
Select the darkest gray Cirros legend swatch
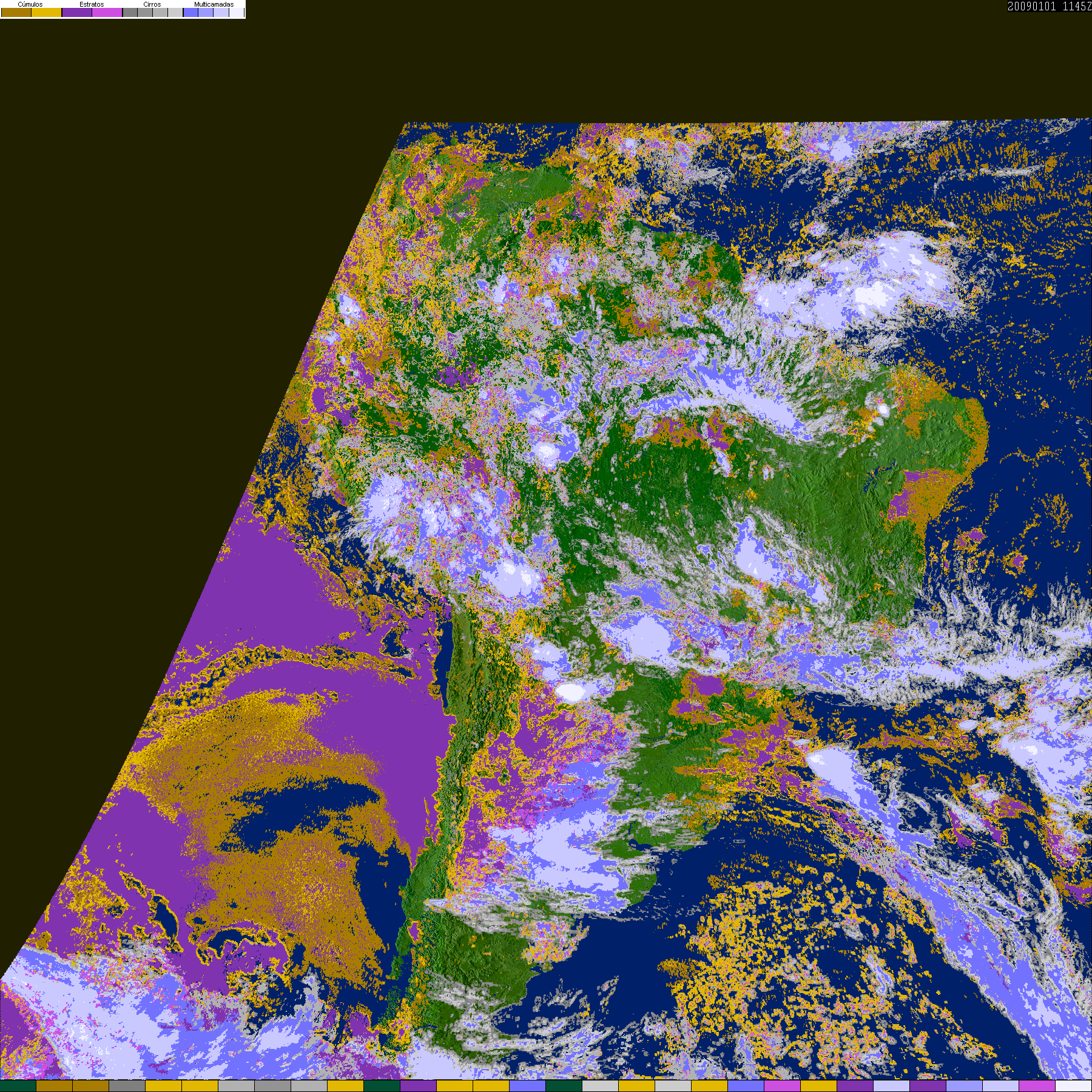[x=130, y=13]
